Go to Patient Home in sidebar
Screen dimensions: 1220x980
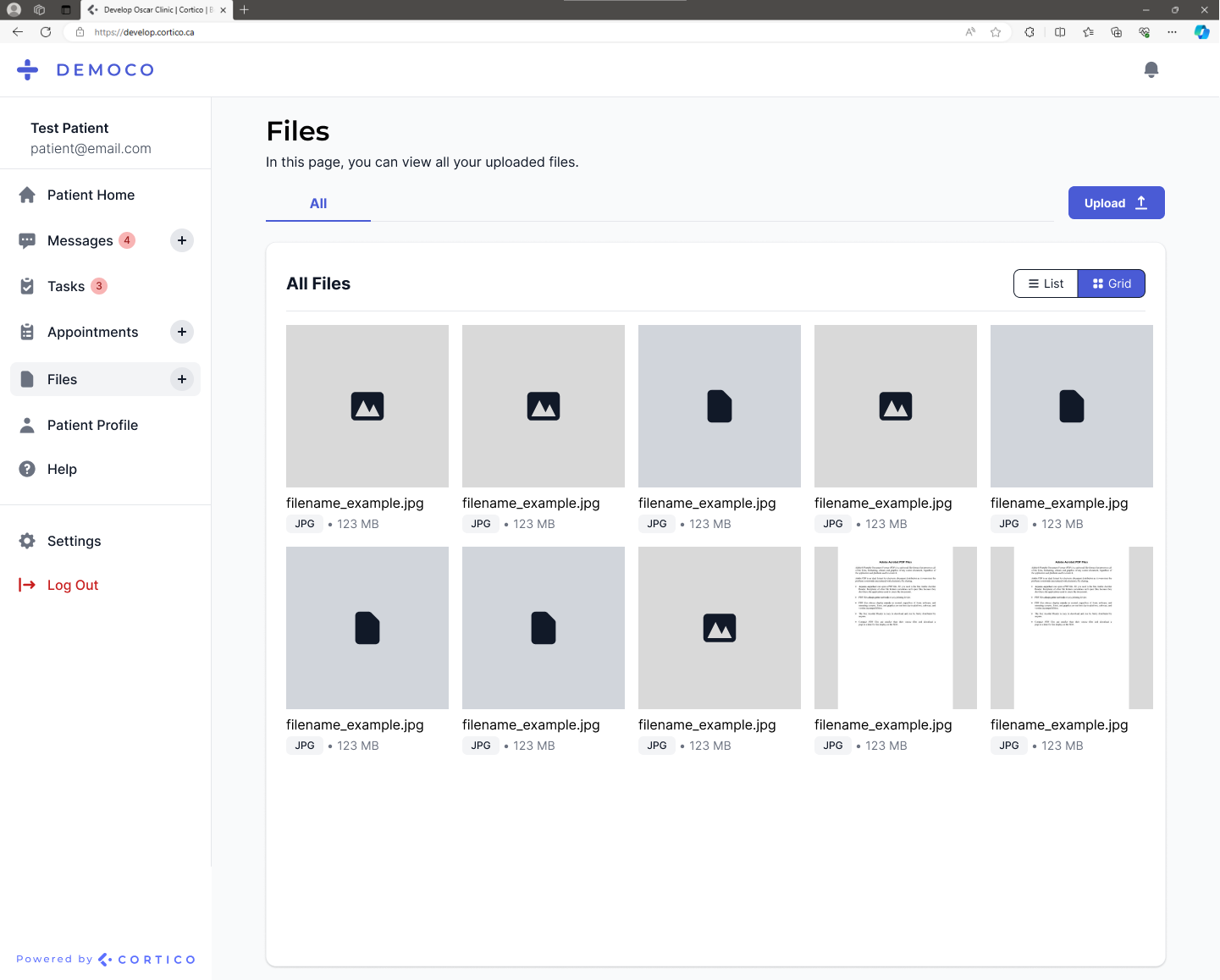coord(91,195)
